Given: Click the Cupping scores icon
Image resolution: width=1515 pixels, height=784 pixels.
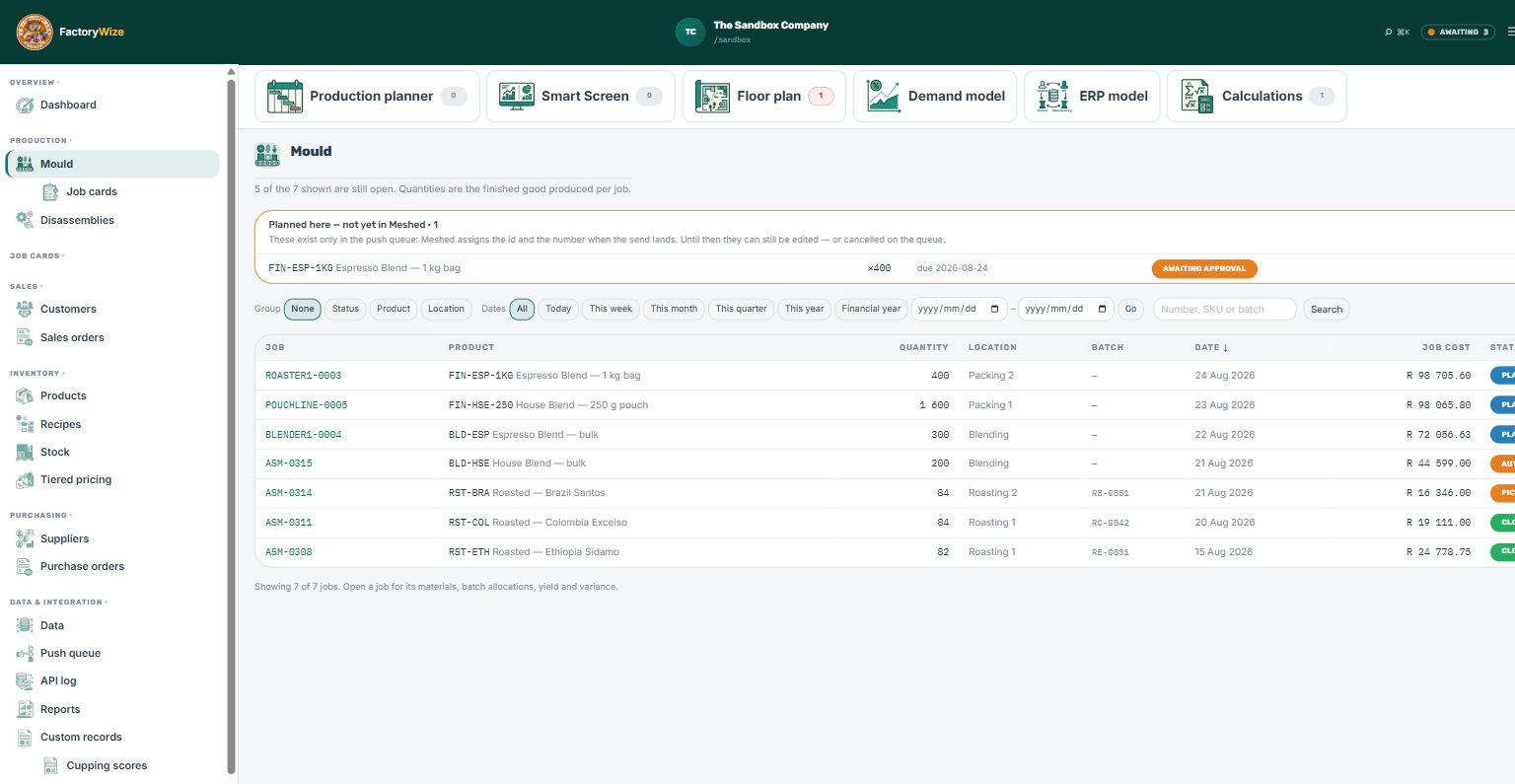Looking at the screenshot, I should pyautogui.click(x=50, y=765).
